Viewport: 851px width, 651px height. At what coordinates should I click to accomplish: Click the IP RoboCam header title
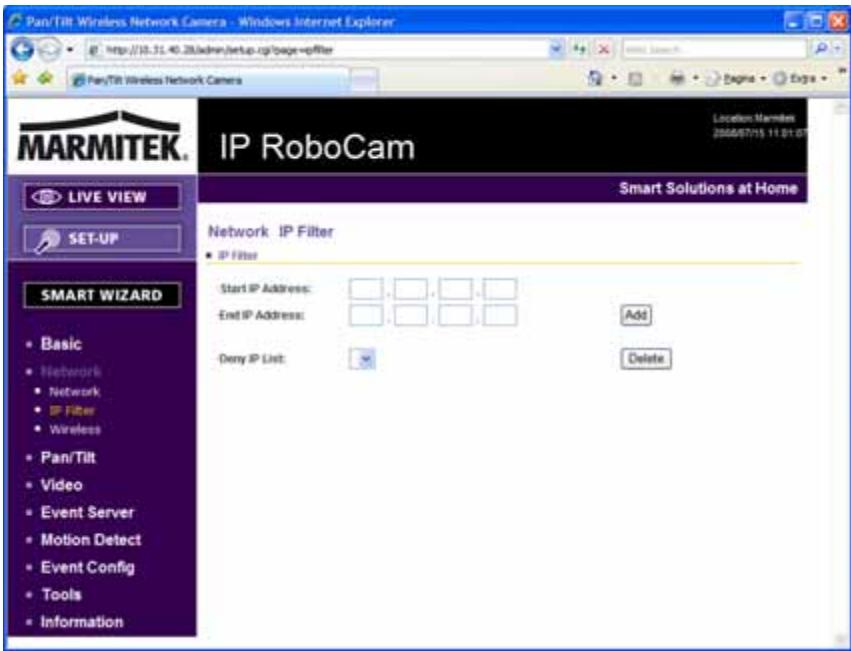317,147
